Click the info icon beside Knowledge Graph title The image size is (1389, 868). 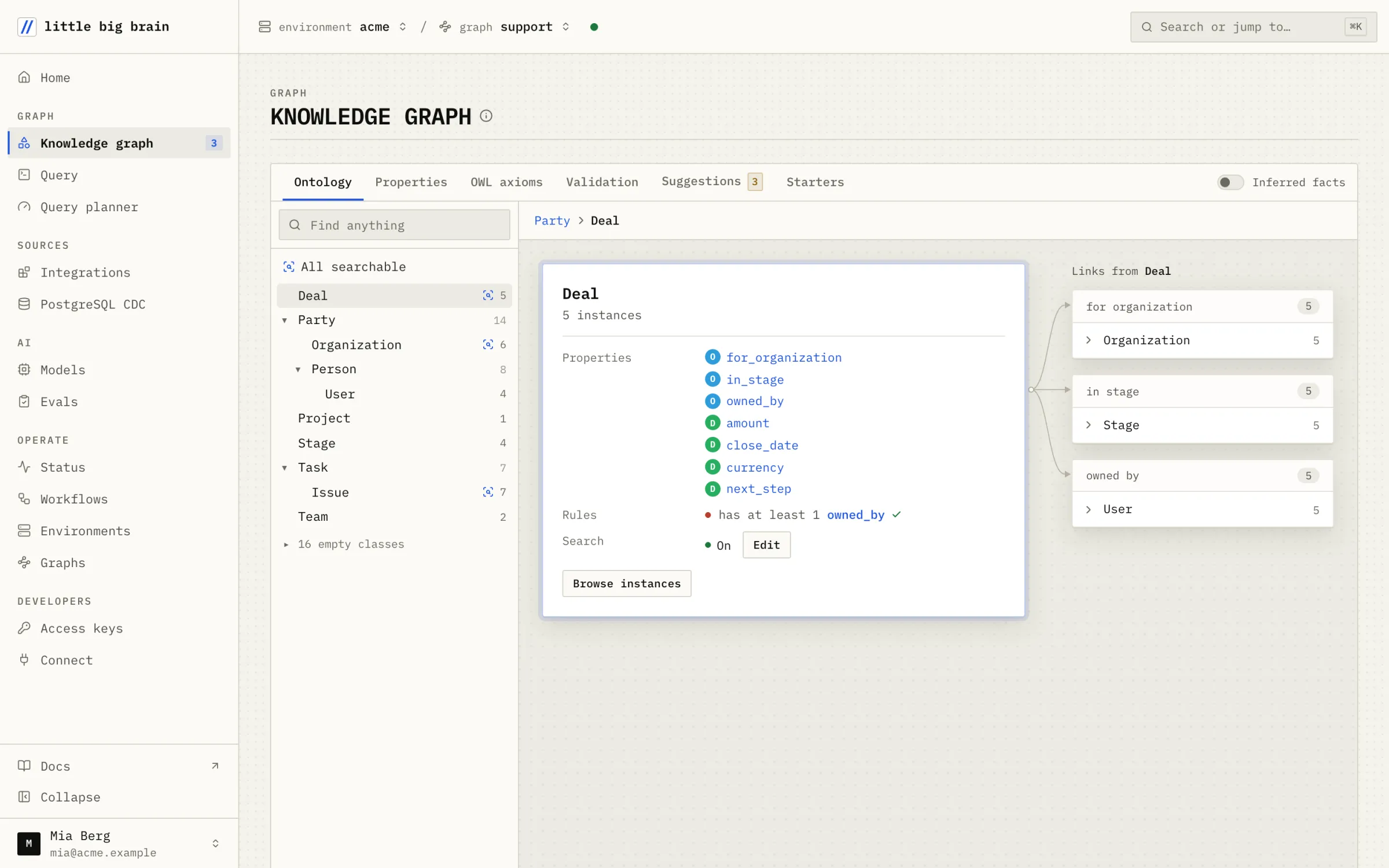click(x=486, y=116)
